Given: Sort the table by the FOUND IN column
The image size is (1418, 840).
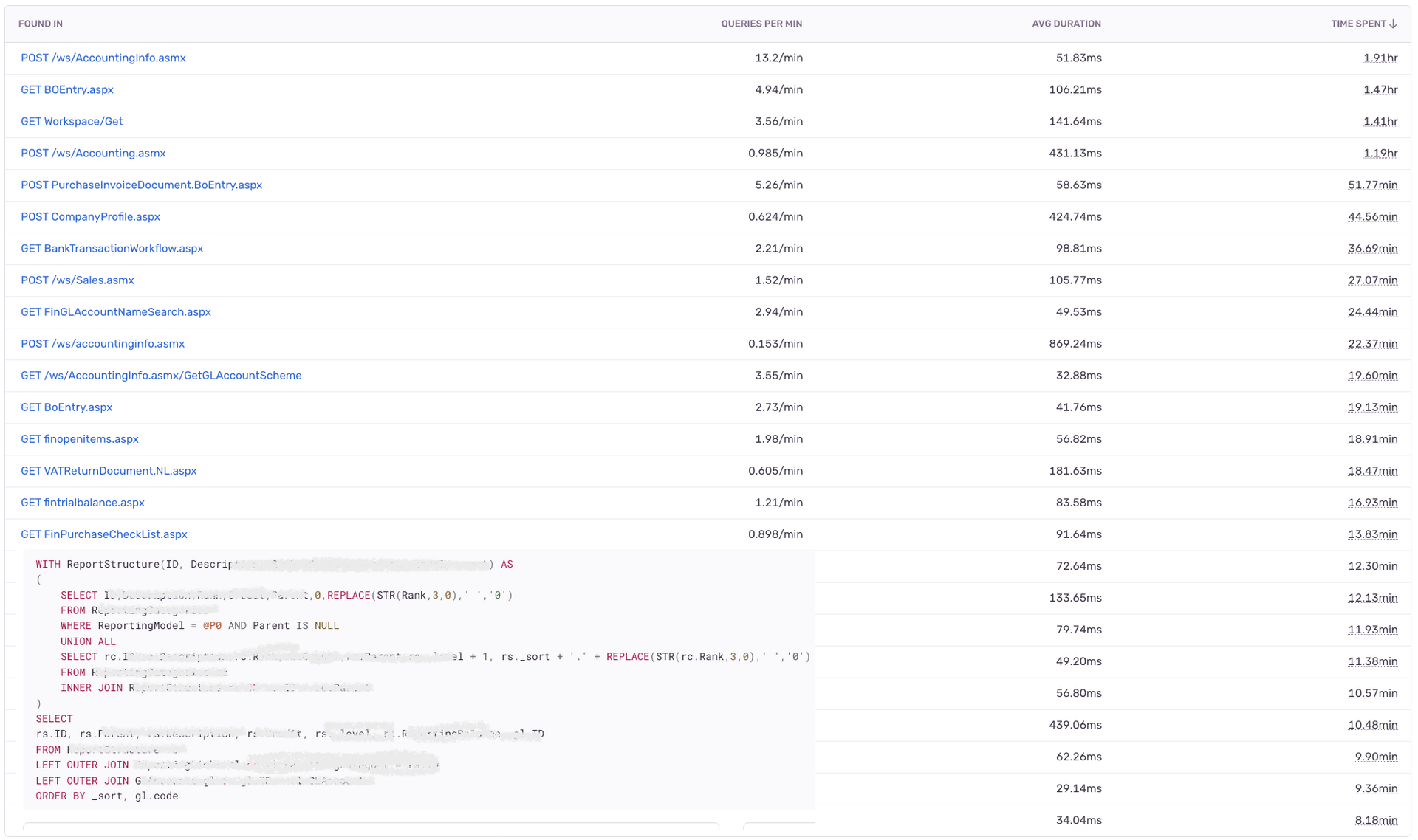Looking at the screenshot, I should (40, 23).
